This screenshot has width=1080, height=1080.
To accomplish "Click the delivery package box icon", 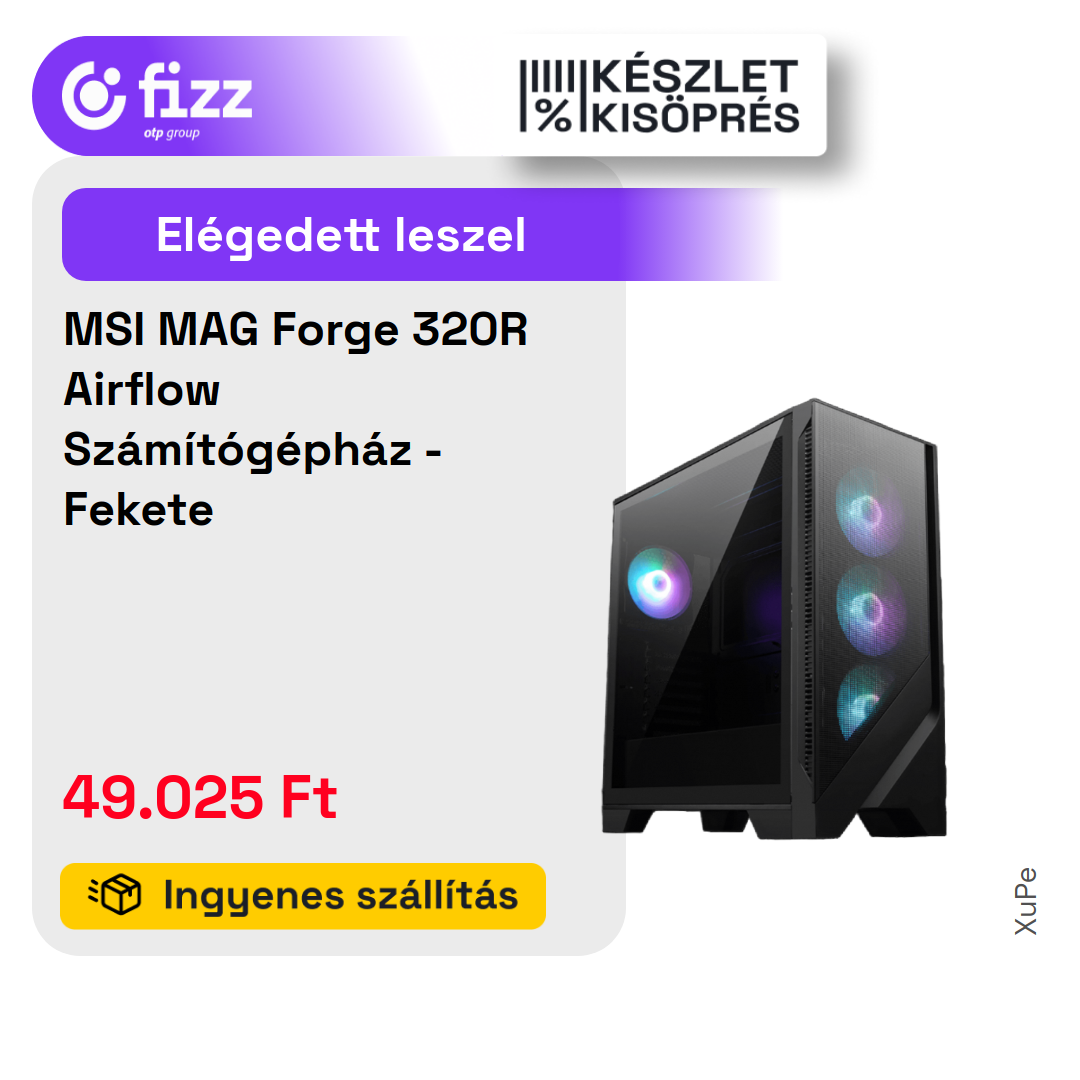I will (115, 895).
